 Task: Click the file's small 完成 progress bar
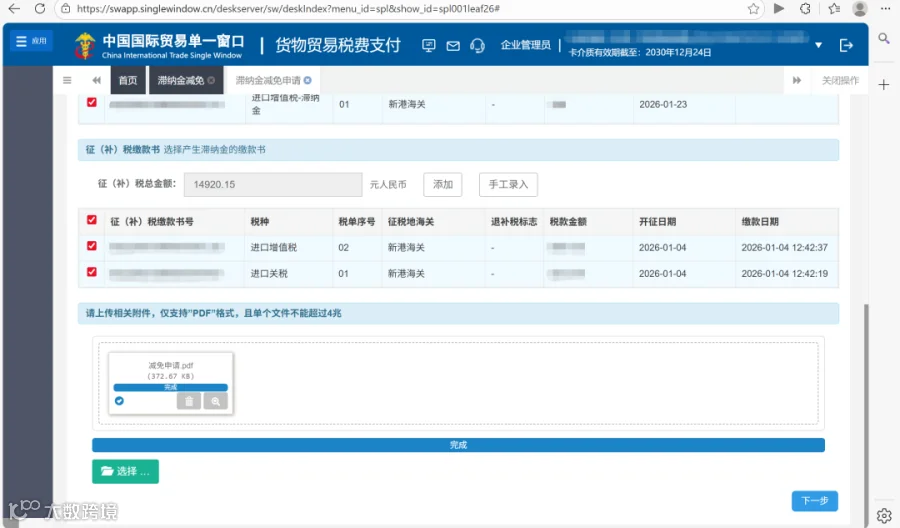[x=170, y=387]
